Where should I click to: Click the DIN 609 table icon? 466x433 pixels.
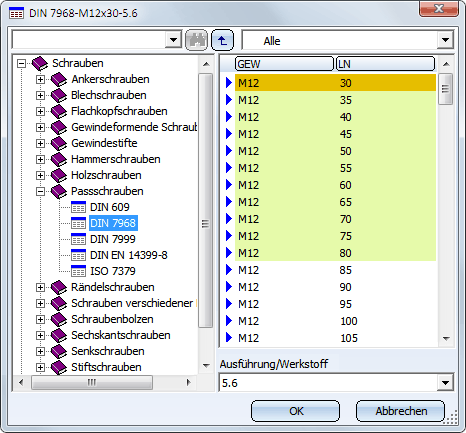tap(78, 207)
